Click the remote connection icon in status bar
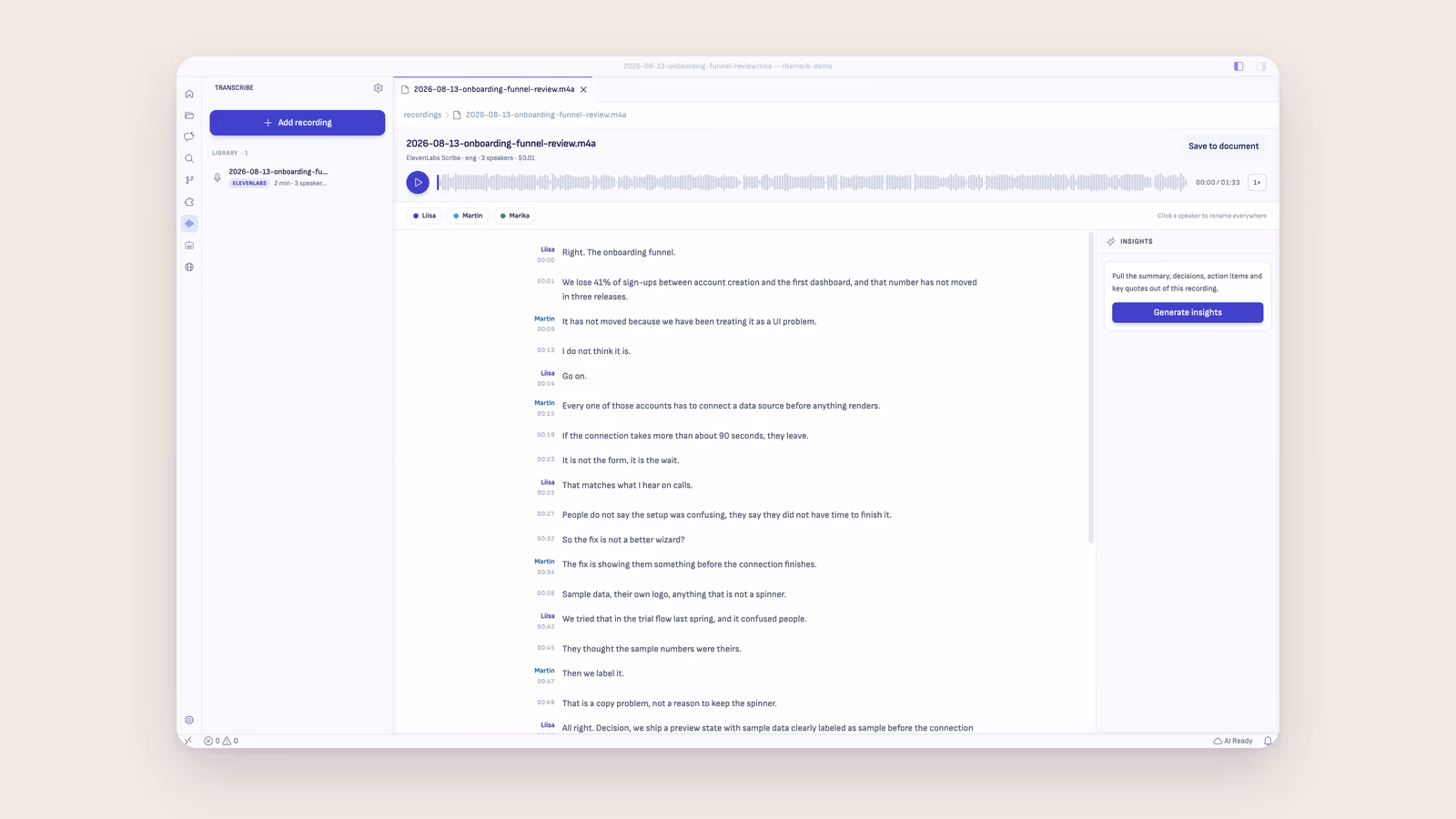This screenshot has height=819, width=1456. (187, 741)
